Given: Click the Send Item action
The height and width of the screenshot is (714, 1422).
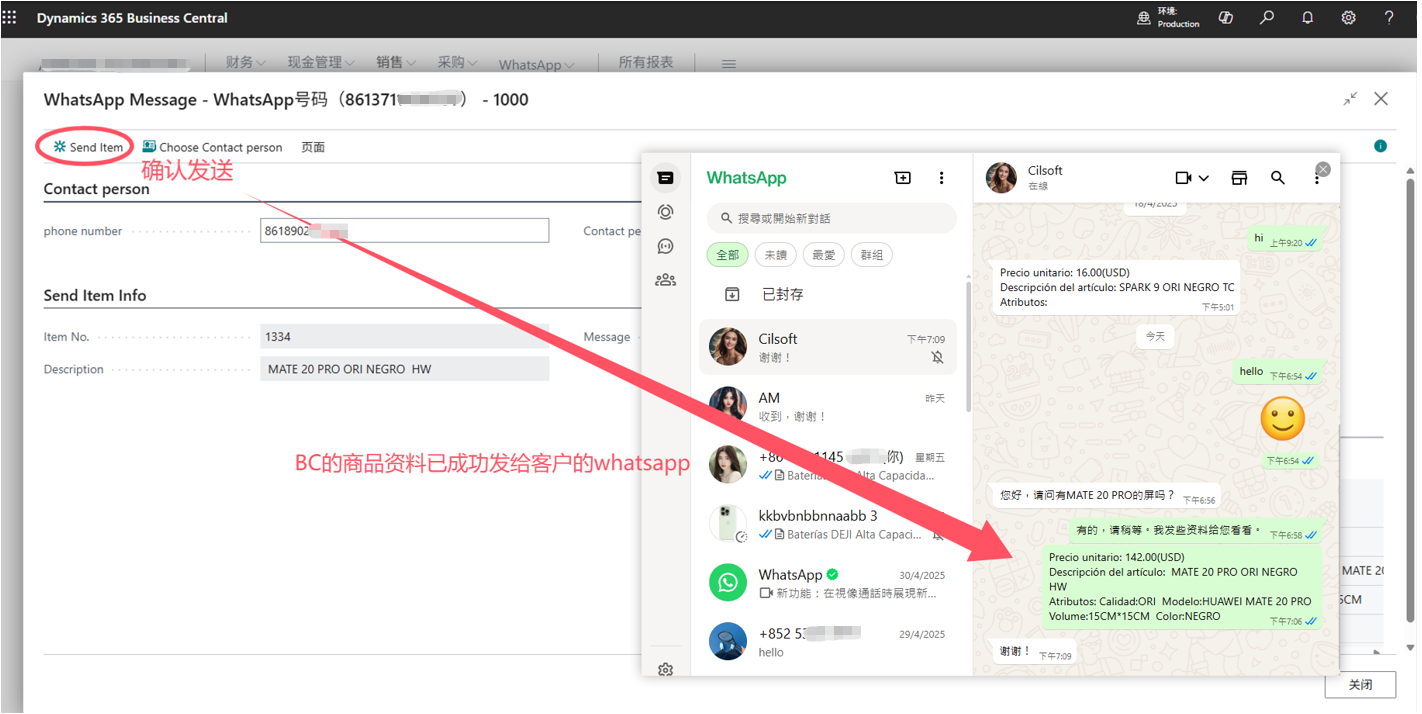Looking at the screenshot, I should 88,147.
